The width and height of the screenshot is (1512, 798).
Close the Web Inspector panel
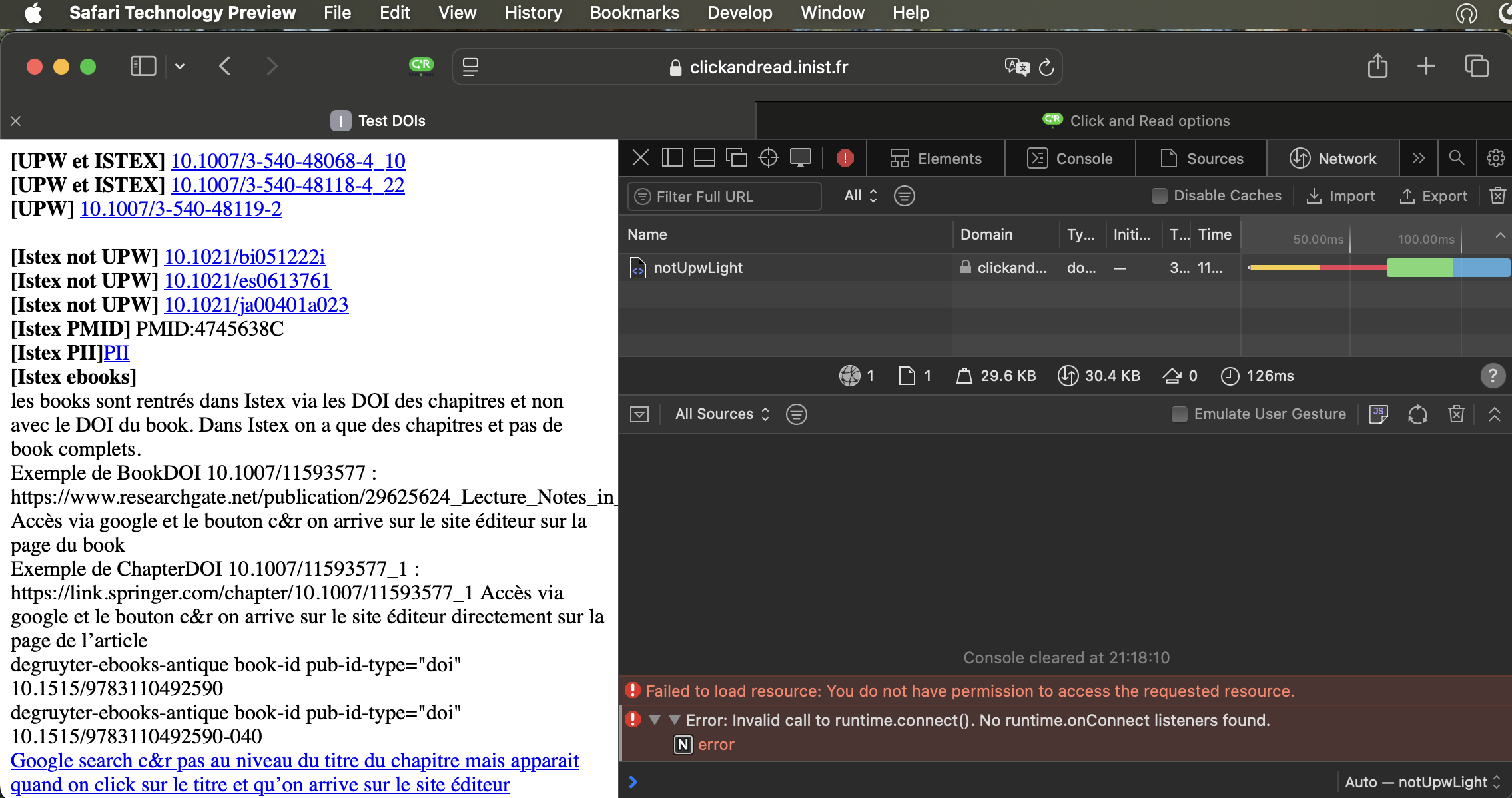[640, 158]
